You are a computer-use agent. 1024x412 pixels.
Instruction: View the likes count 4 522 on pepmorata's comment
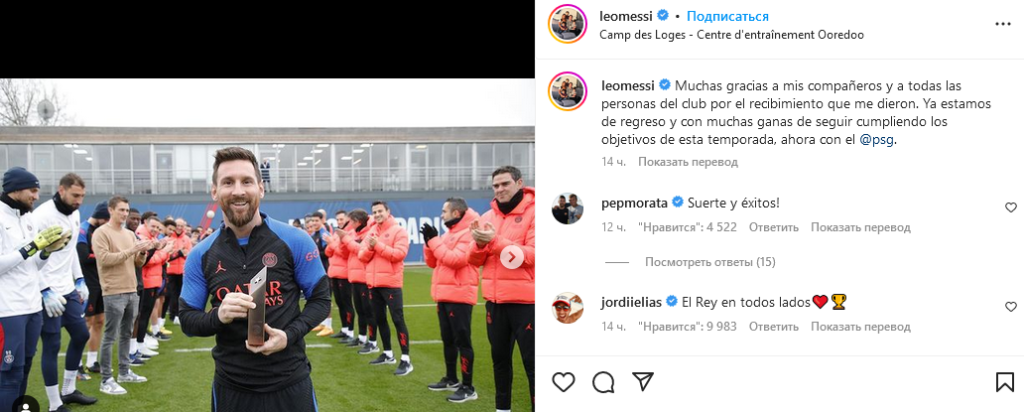pos(687,227)
